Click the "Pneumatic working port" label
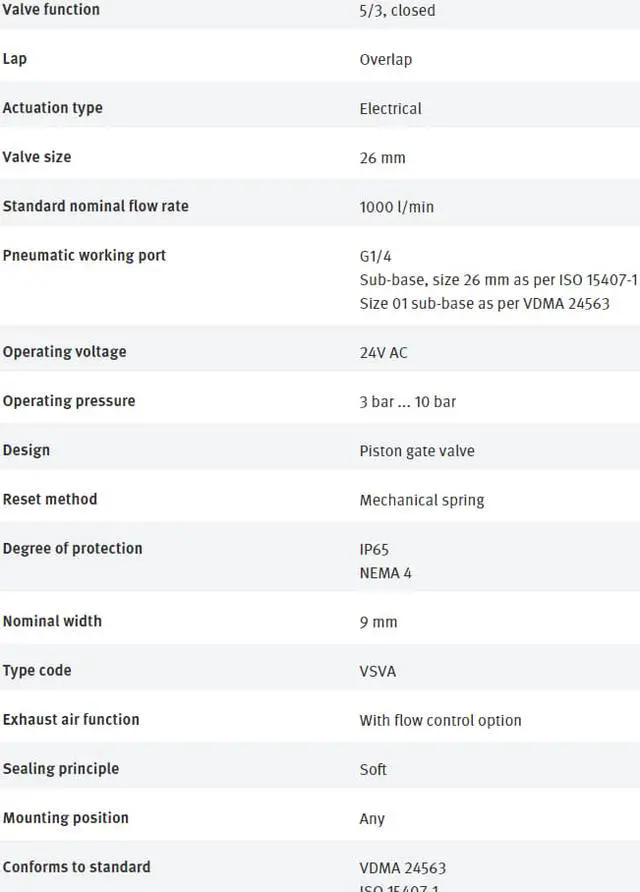The image size is (640, 892). [x=84, y=255]
